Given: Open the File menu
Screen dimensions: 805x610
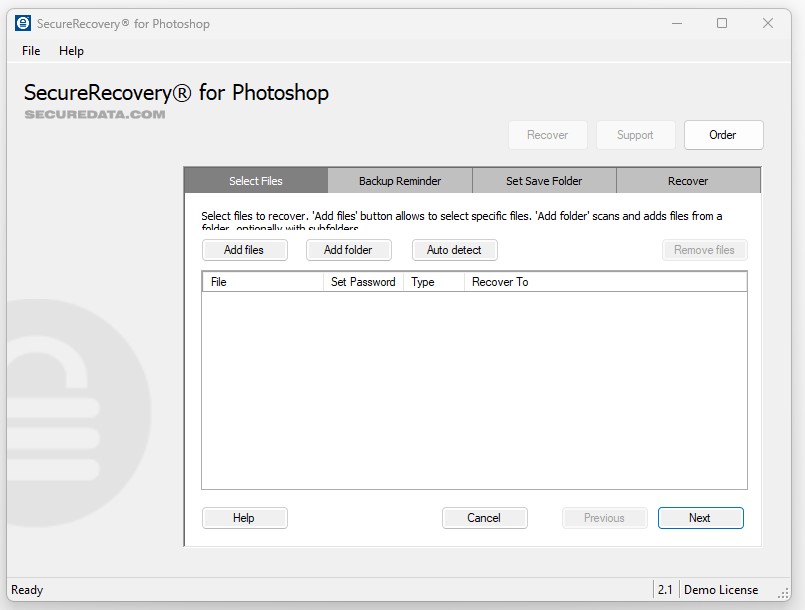Looking at the screenshot, I should tap(30, 51).
